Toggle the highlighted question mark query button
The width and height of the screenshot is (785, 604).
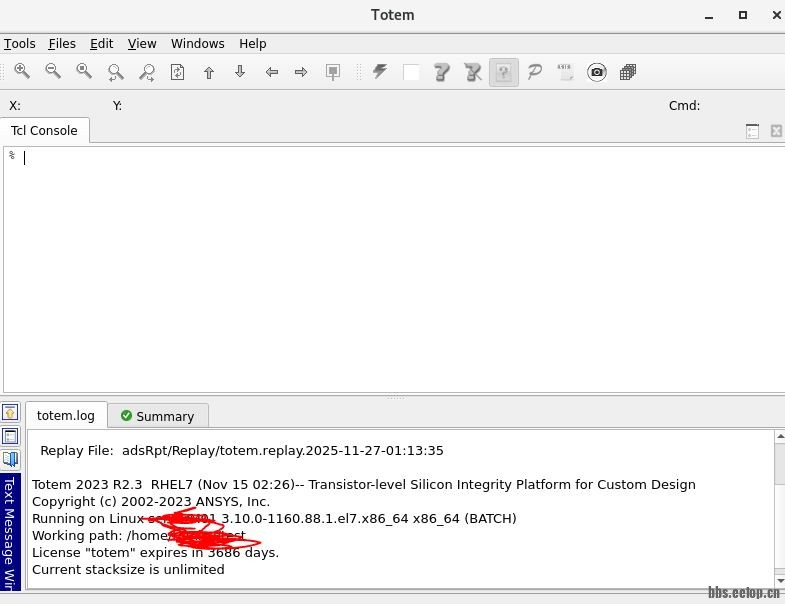(x=504, y=72)
